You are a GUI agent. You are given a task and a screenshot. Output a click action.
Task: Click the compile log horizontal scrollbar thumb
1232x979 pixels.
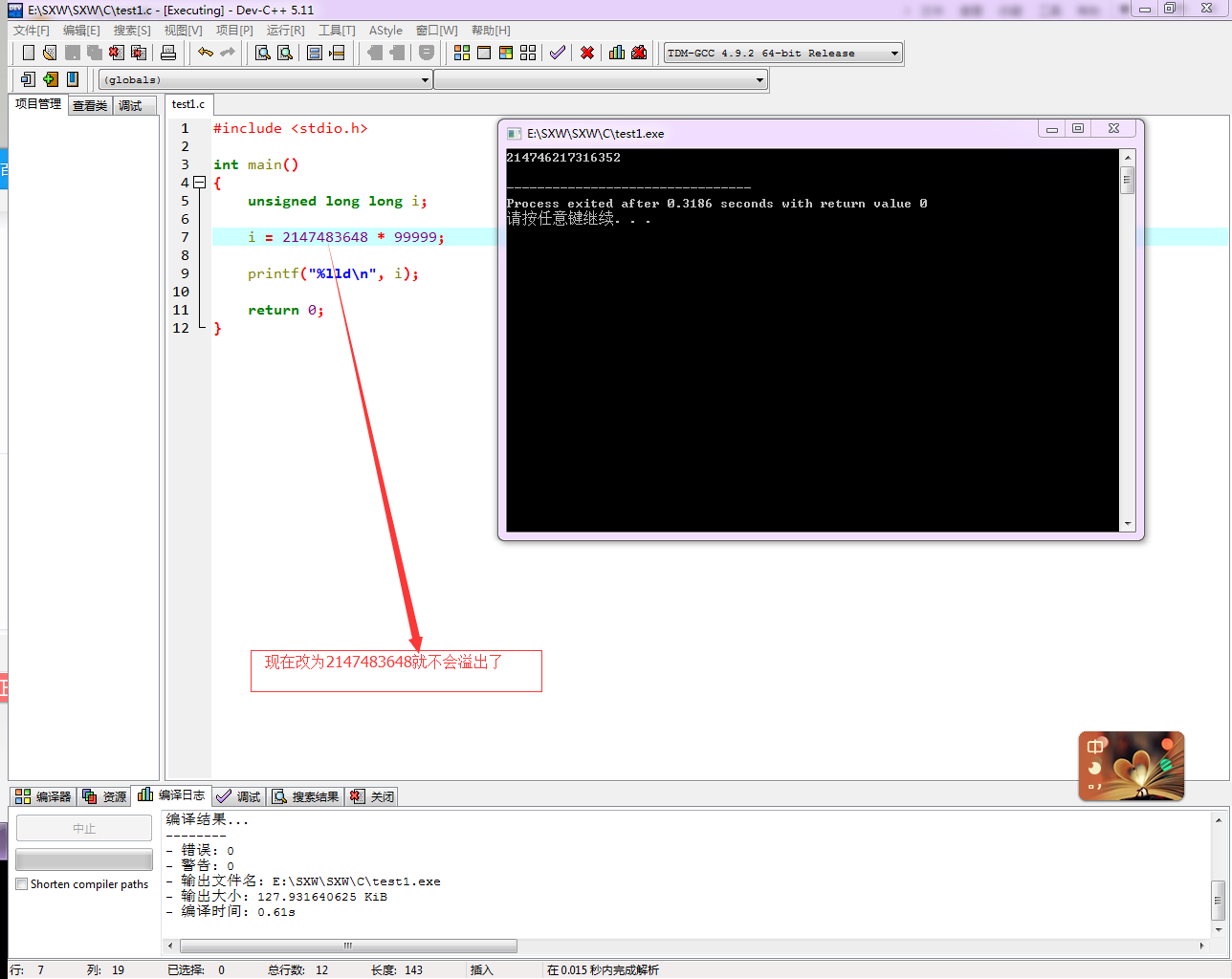click(347, 946)
